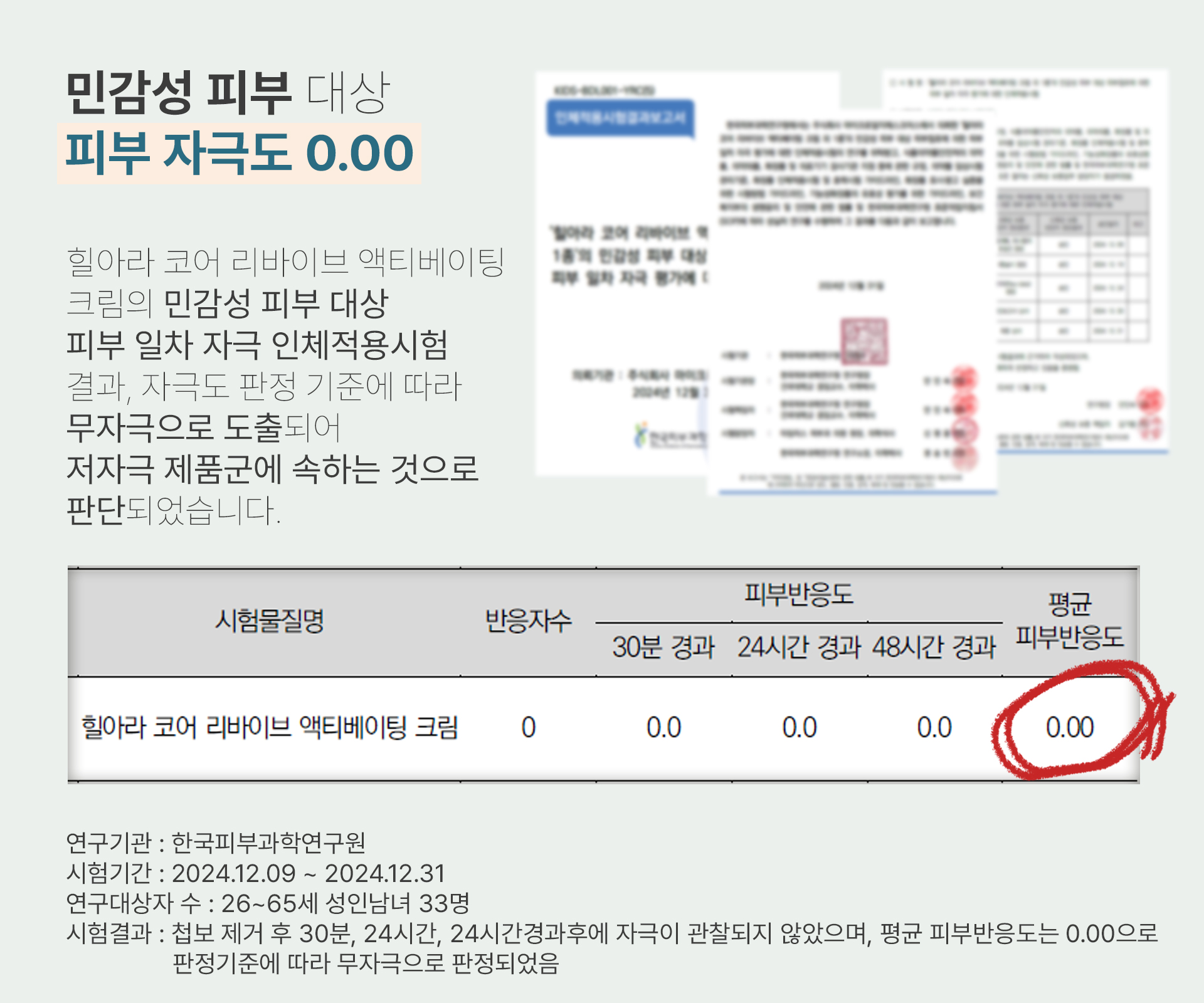The height and width of the screenshot is (1003, 1204).
Task: Click the circled average value '0.00'
Action: click(x=1070, y=728)
